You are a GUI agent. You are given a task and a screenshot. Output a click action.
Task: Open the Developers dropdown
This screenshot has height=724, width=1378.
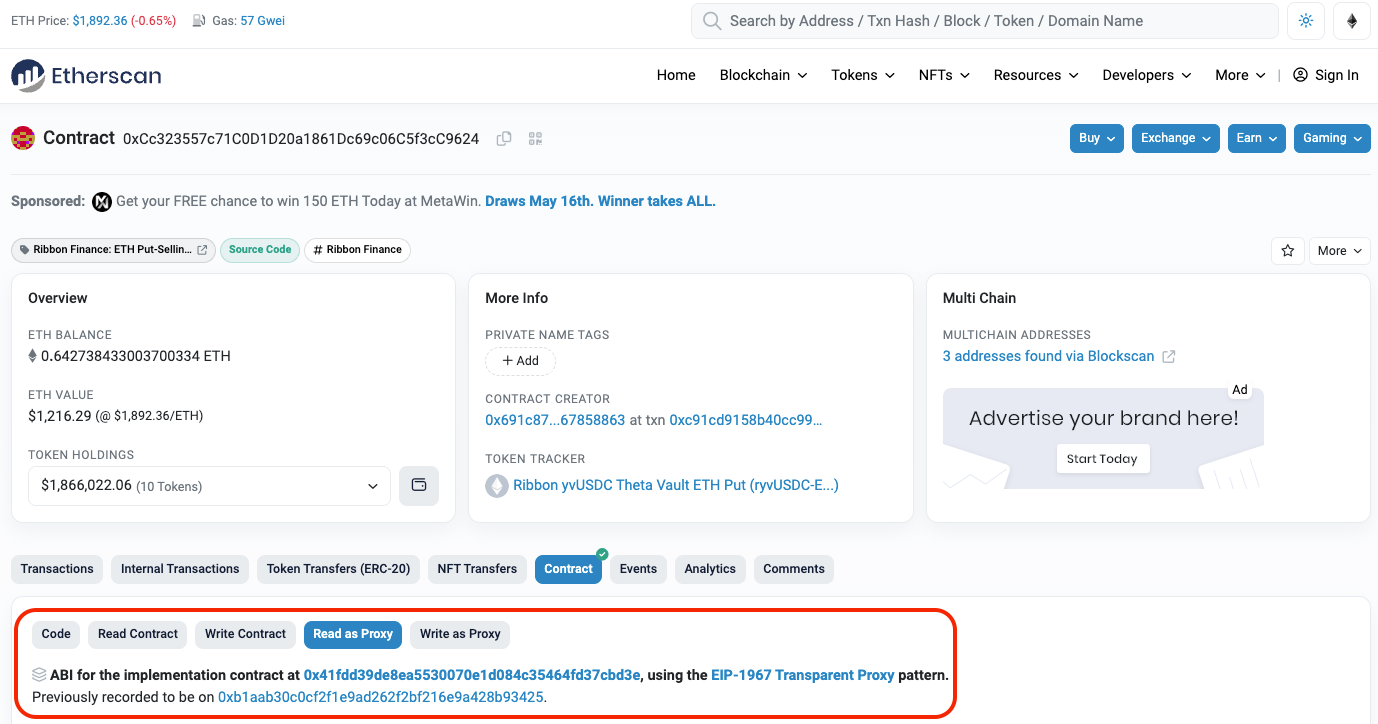[1147, 75]
